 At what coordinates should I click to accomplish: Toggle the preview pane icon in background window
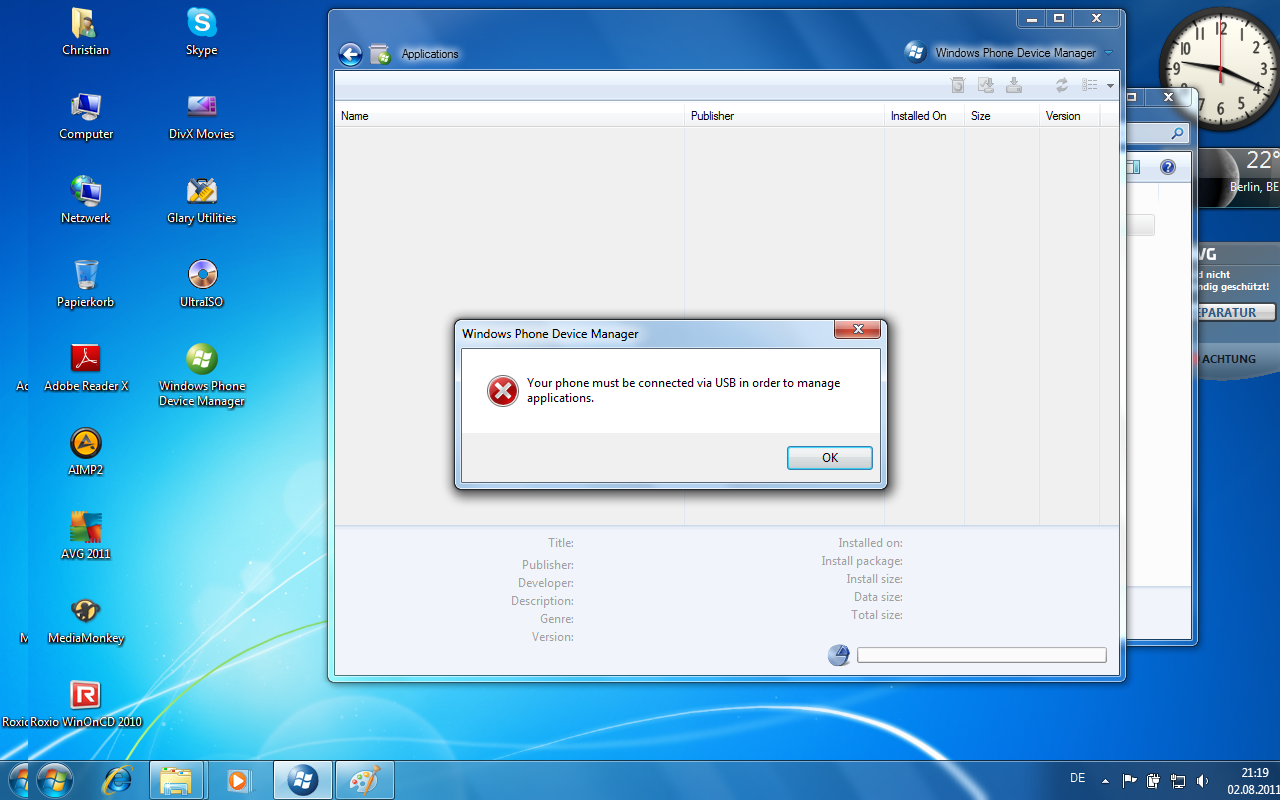1133,167
